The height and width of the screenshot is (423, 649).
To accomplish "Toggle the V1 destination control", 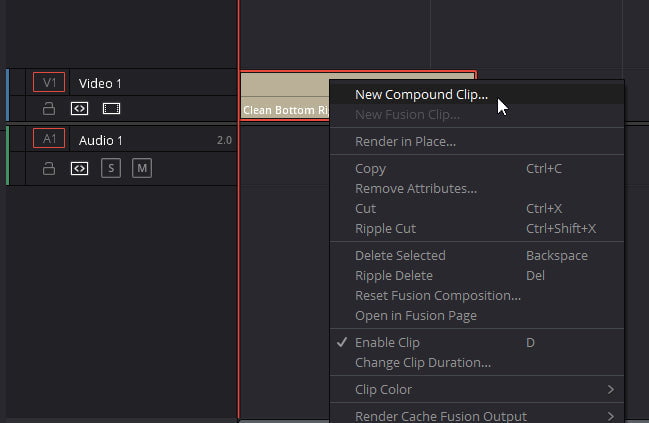I will point(49,82).
